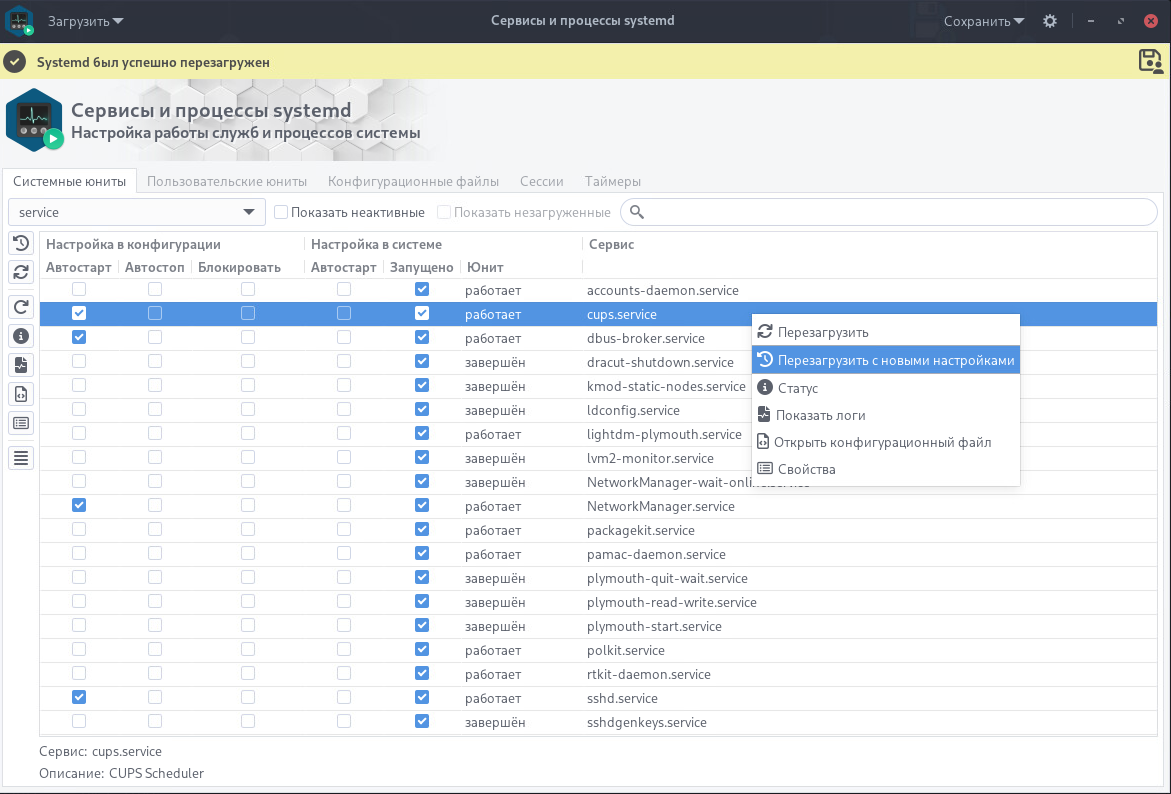Select "Свойства" in the context menu
The height and width of the screenshot is (794, 1171).
click(806, 469)
